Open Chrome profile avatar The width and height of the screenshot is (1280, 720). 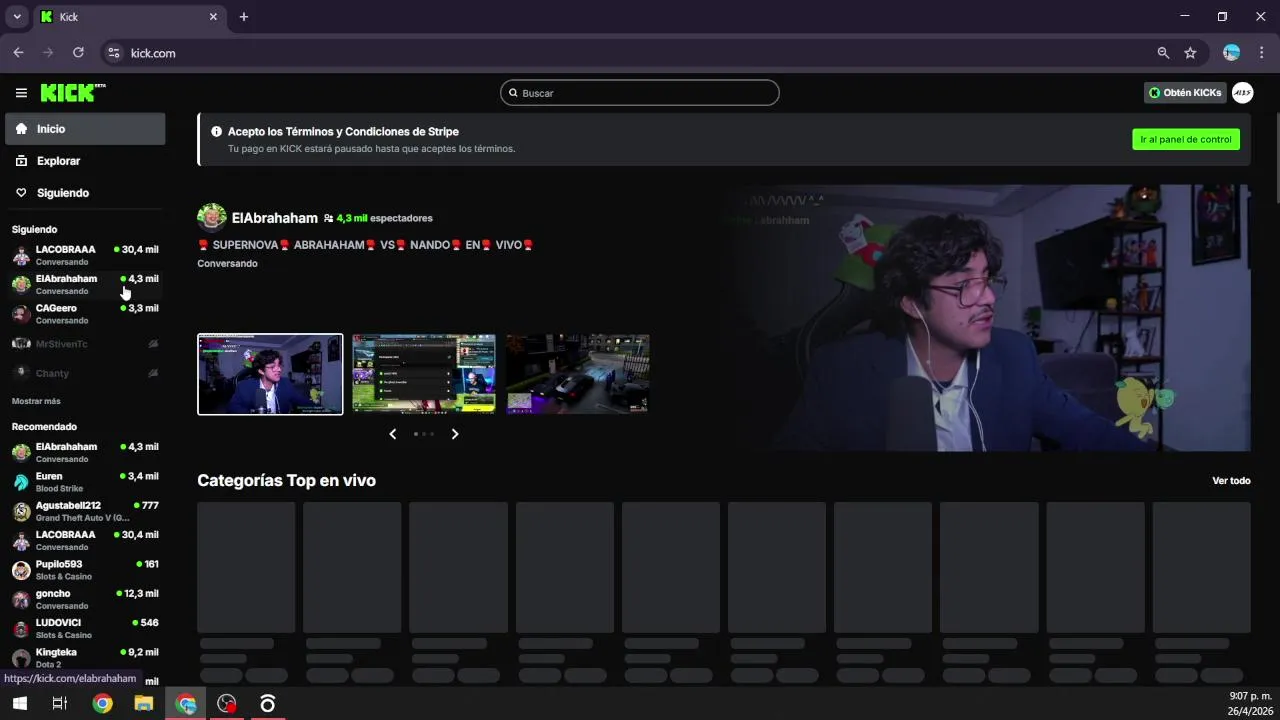click(1232, 52)
